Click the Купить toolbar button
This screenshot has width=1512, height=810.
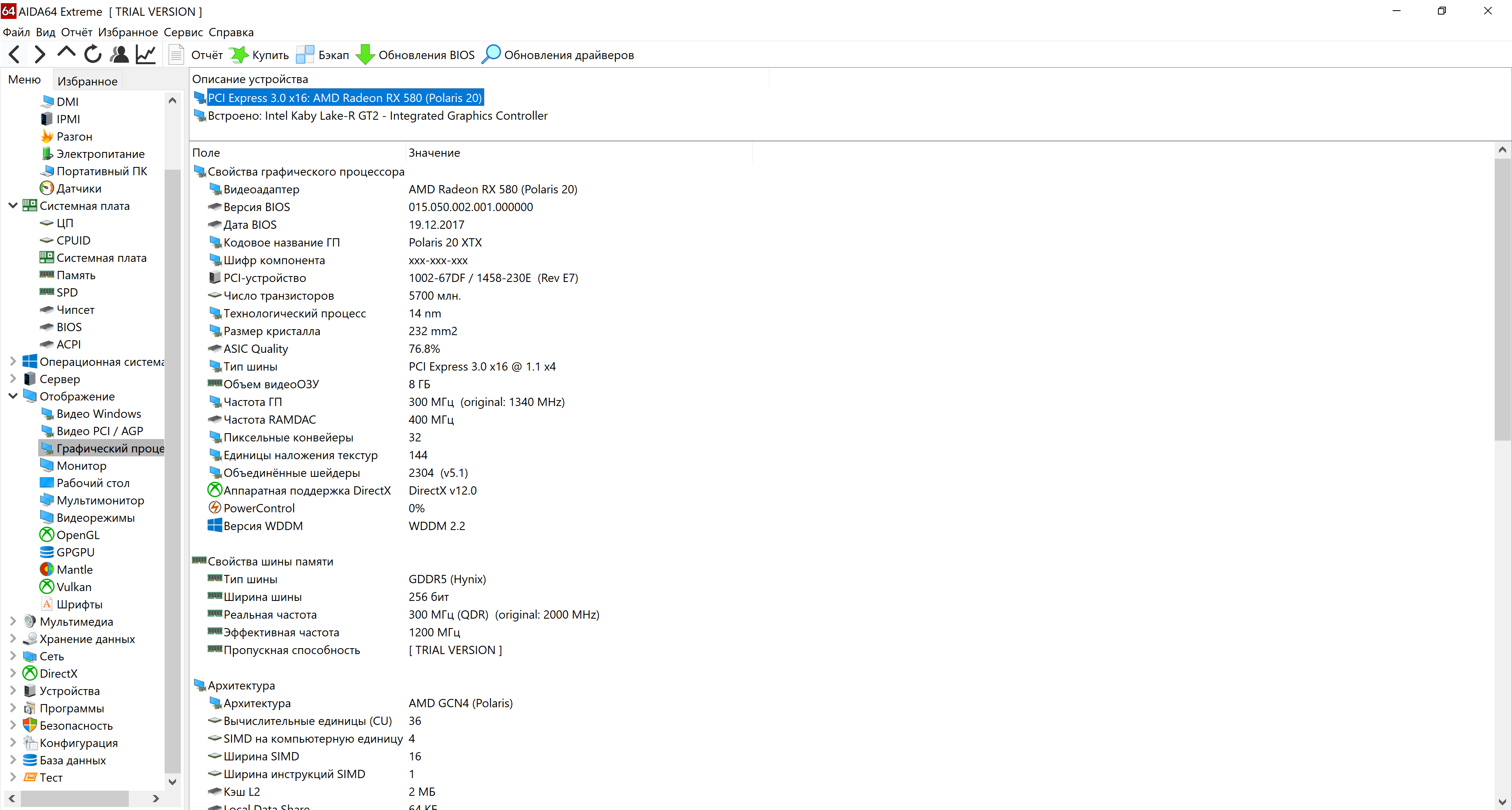click(x=259, y=55)
